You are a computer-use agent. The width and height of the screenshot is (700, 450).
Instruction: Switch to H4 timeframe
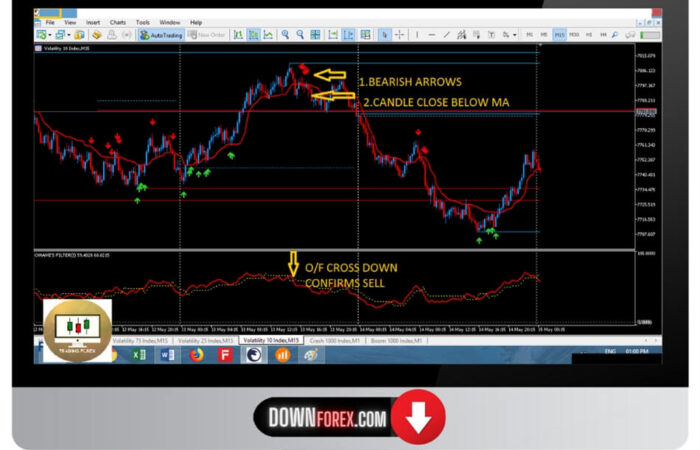pyautogui.click(x=603, y=35)
